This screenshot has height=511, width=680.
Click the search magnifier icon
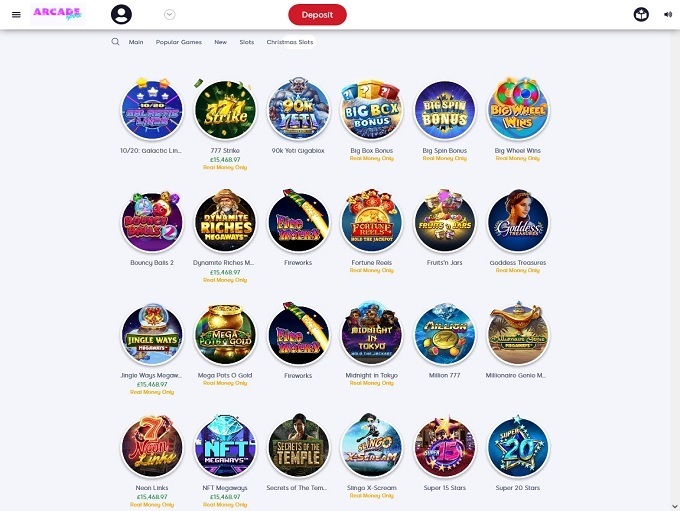coord(115,42)
